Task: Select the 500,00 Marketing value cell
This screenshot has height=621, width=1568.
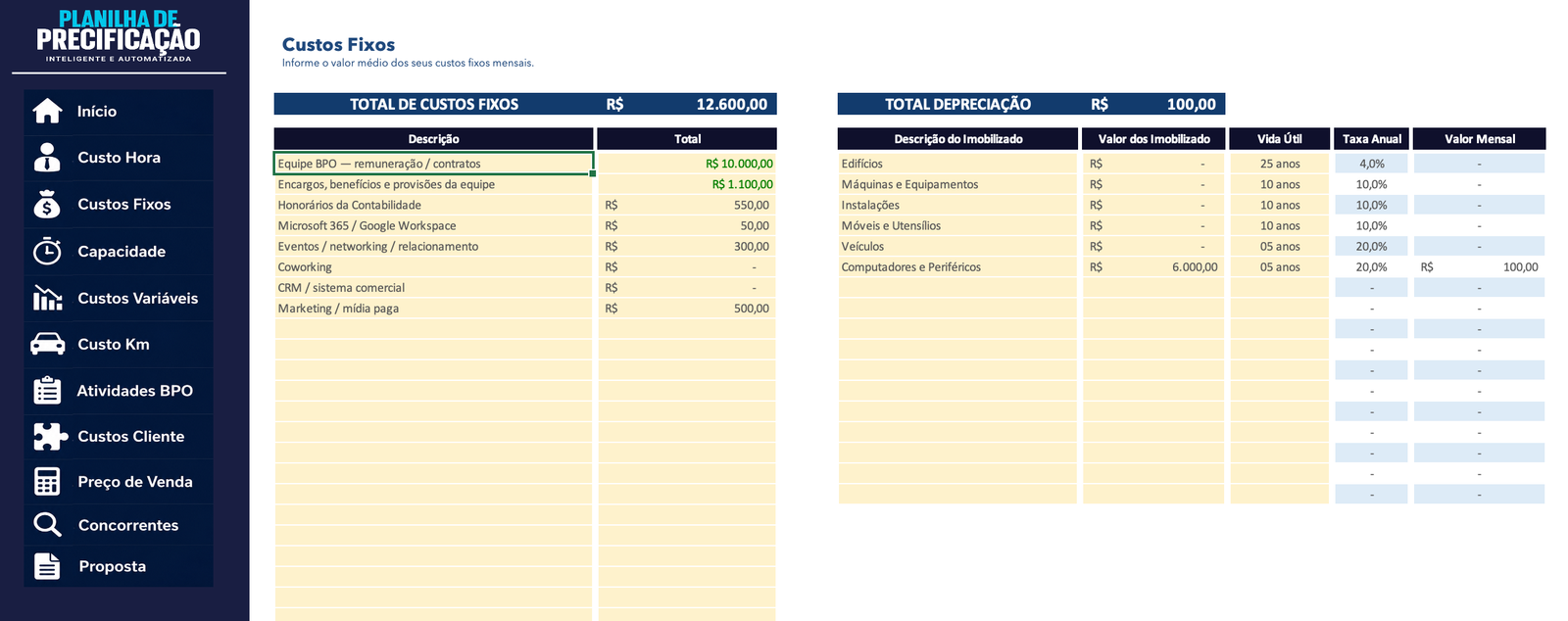Action: pyautogui.click(x=687, y=308)
